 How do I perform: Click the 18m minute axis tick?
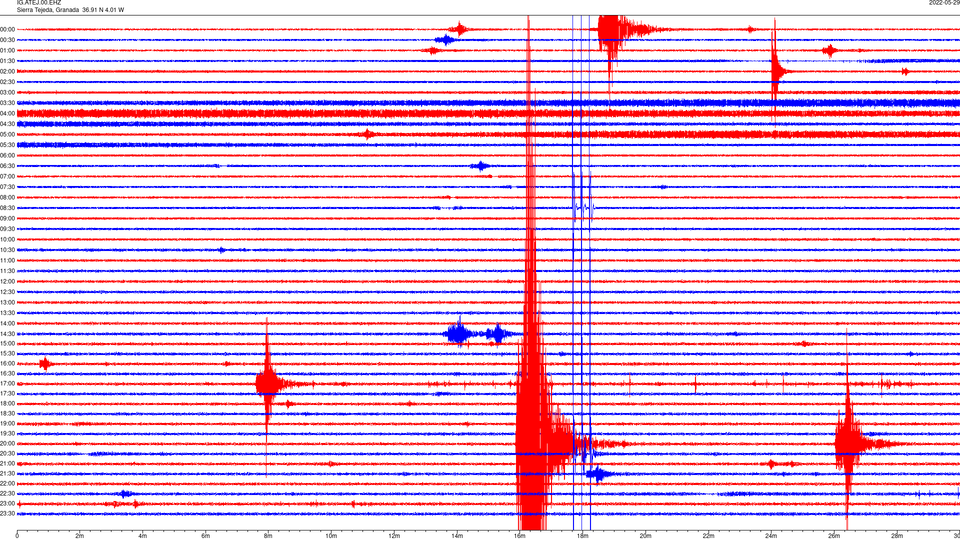coord(583,536)
